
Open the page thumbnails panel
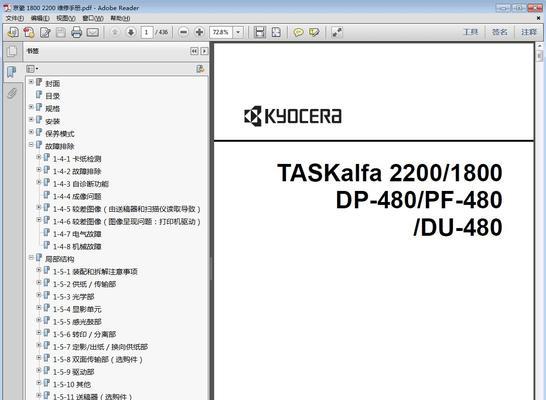12,51
